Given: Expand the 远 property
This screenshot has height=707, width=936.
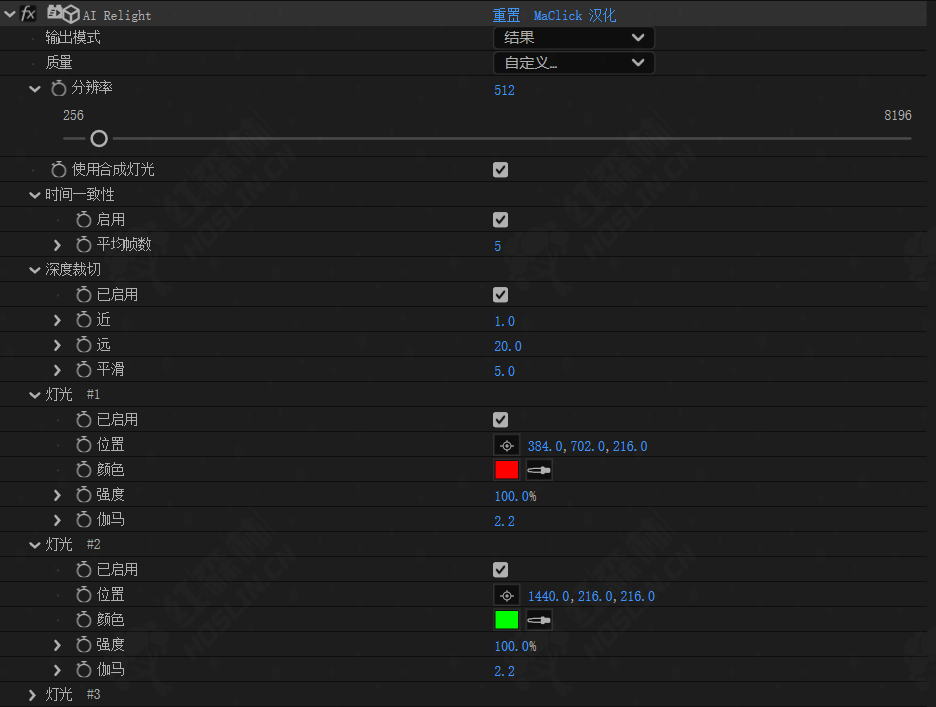Looking at the screenshot, I should [57, 345].
